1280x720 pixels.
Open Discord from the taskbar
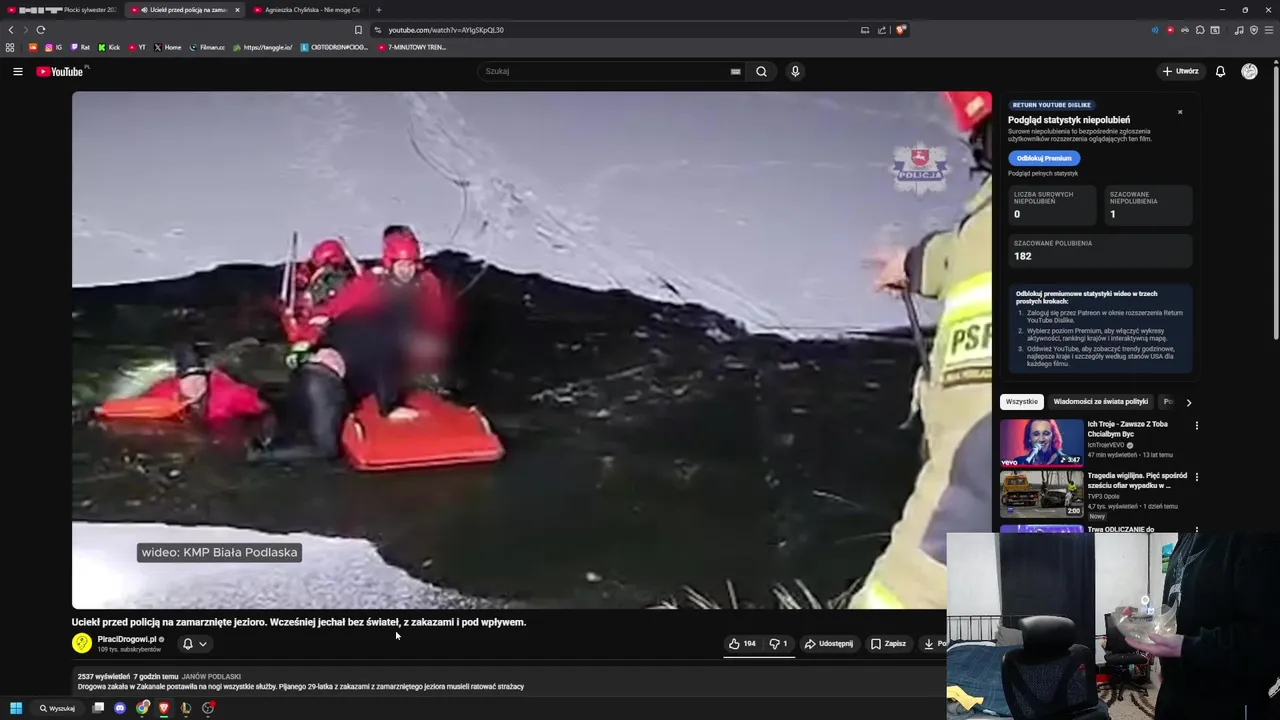click(120, 708)
